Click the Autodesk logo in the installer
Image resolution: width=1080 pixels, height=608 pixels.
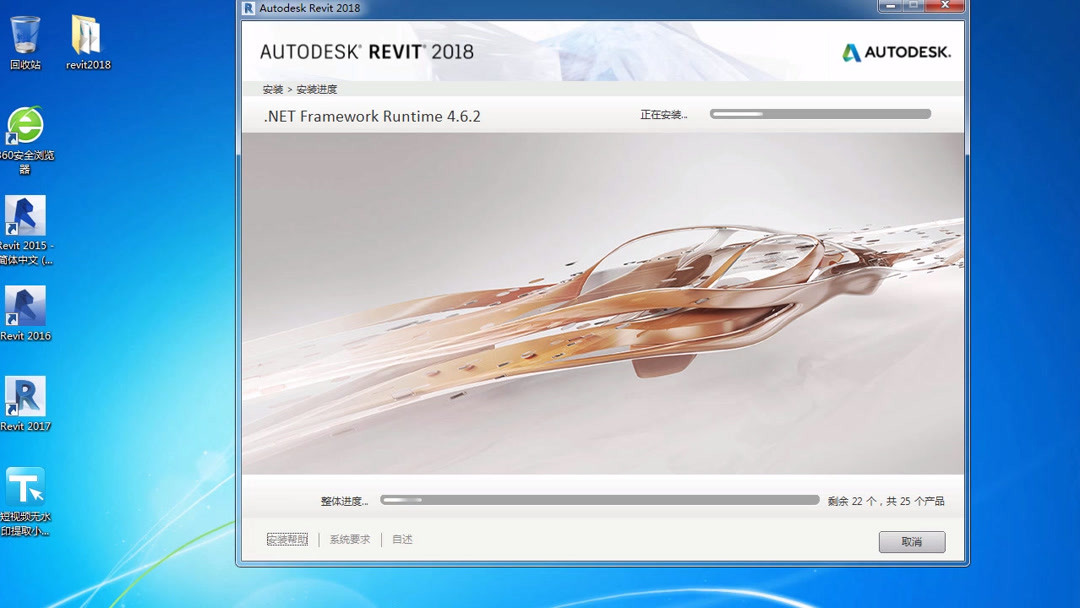pos(895,52)
